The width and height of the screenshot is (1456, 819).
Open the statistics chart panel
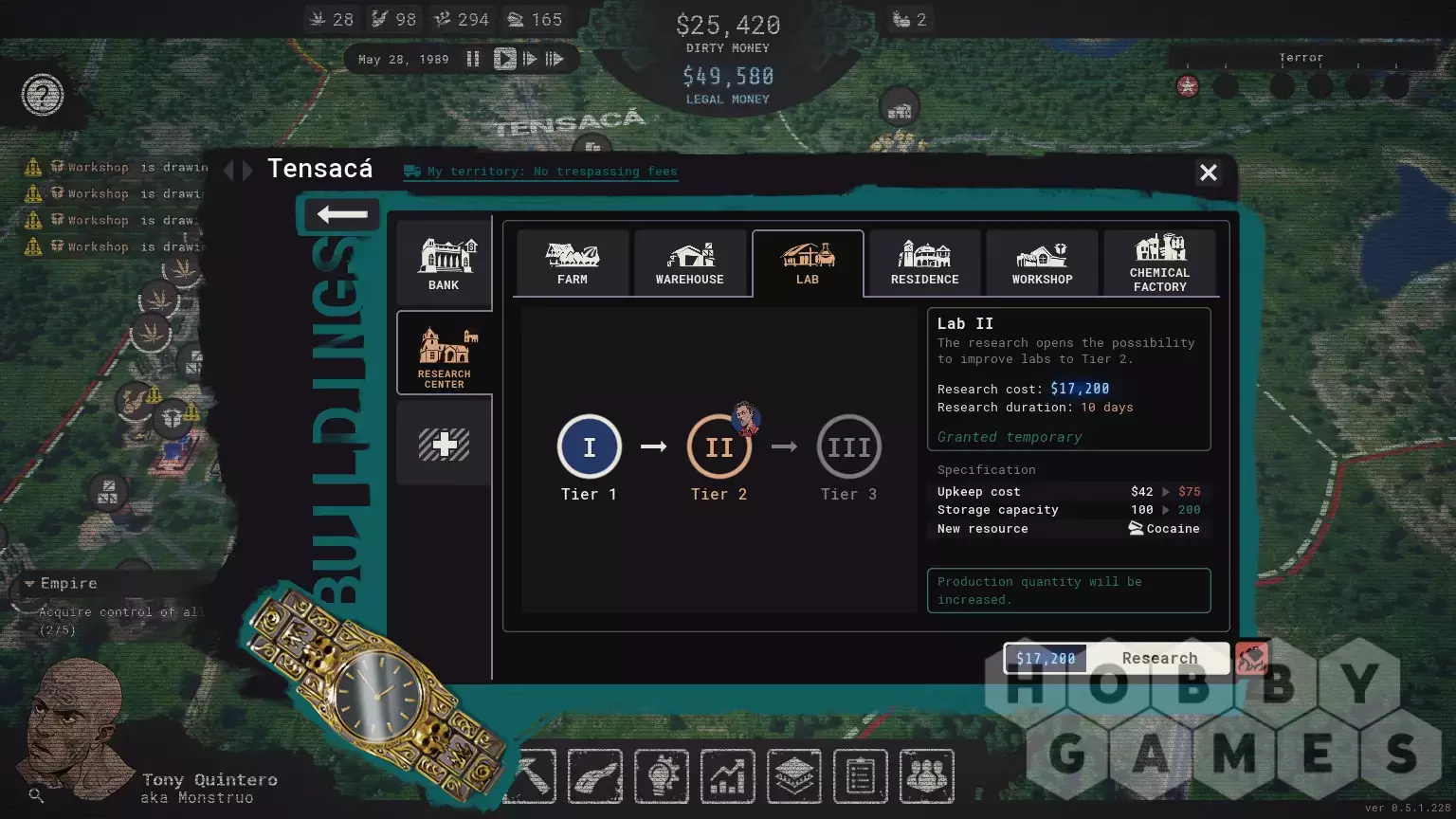coord(727,776)
